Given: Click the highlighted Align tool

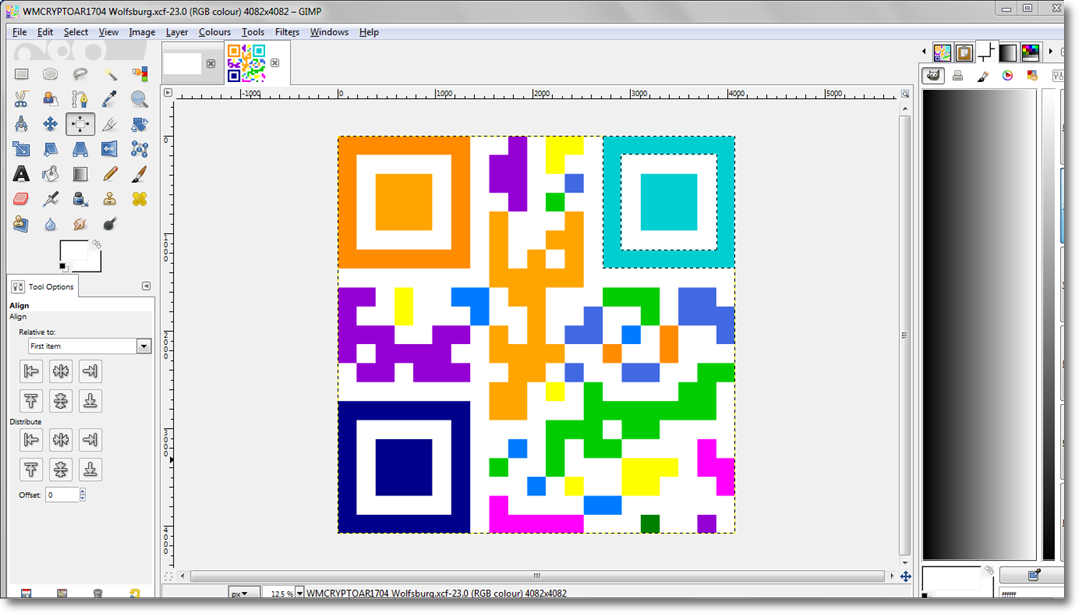Looking at the screenshot, I should click(x=80, y=124).
